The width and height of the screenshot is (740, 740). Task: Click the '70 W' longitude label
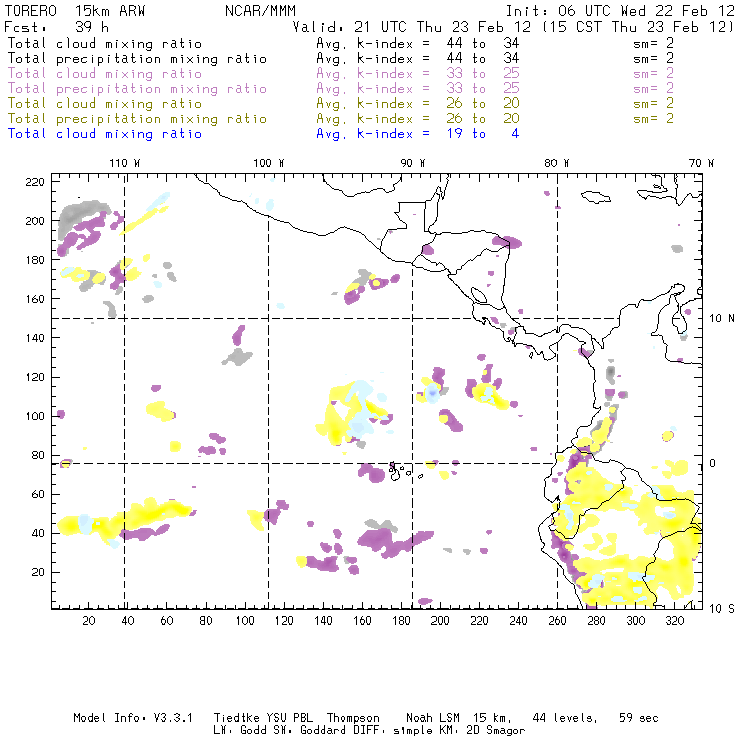[x=701, y=163]
